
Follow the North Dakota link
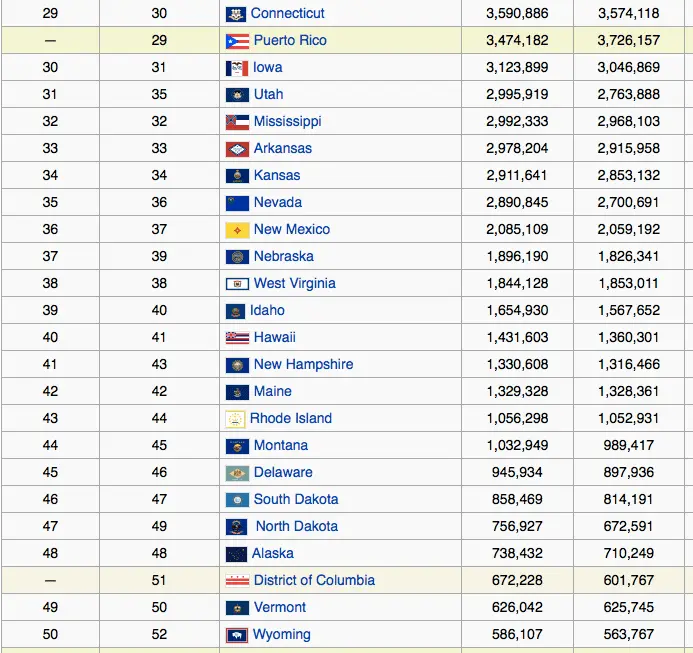tap(297, 527)
